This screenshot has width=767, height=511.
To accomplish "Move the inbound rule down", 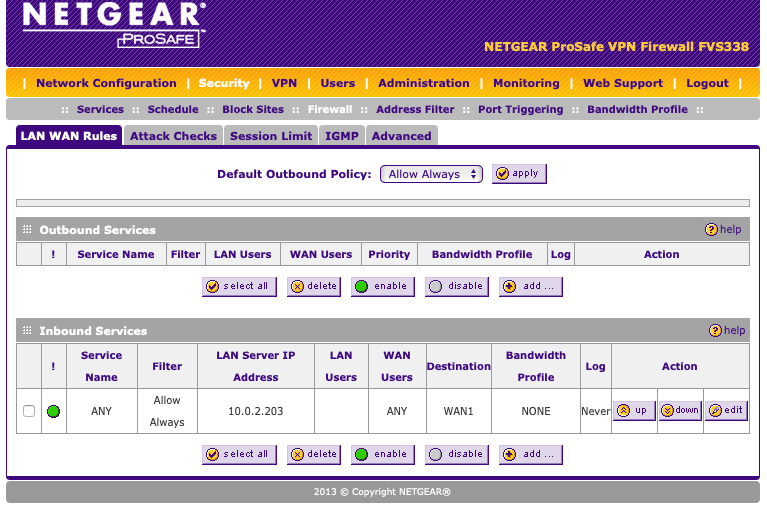I will (680, 410).
